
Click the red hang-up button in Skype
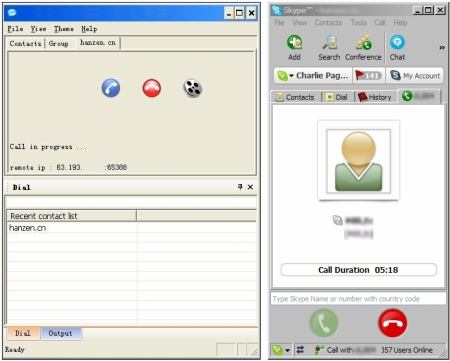tap(393, 323)
